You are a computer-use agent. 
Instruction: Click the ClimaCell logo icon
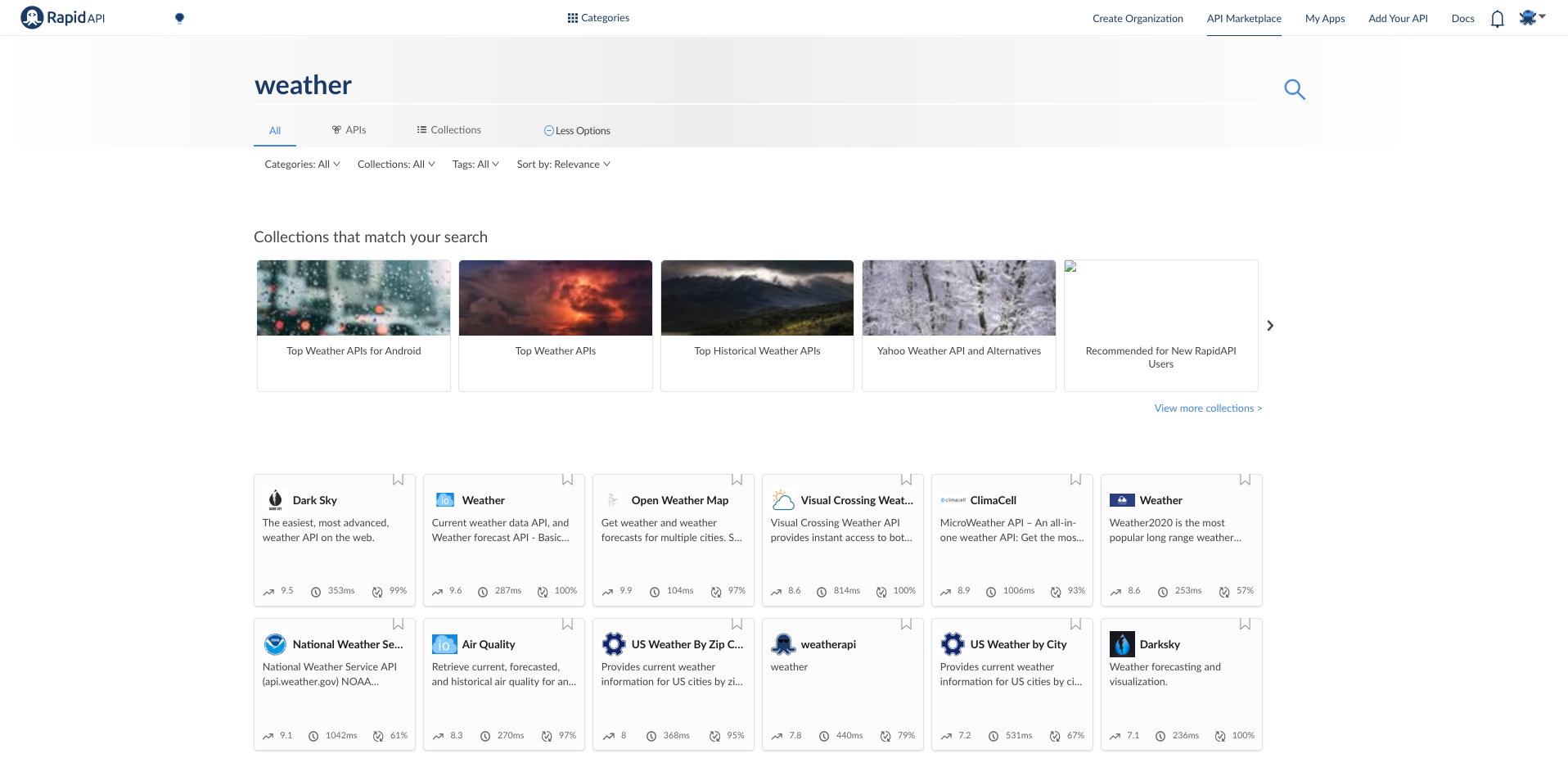pyautogui.click(x=953, y=500)
